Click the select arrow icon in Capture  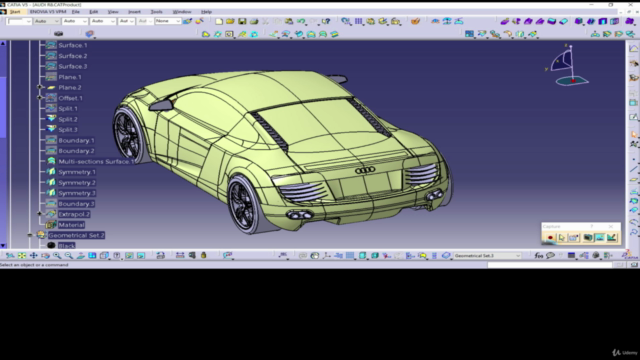[562, 238]
